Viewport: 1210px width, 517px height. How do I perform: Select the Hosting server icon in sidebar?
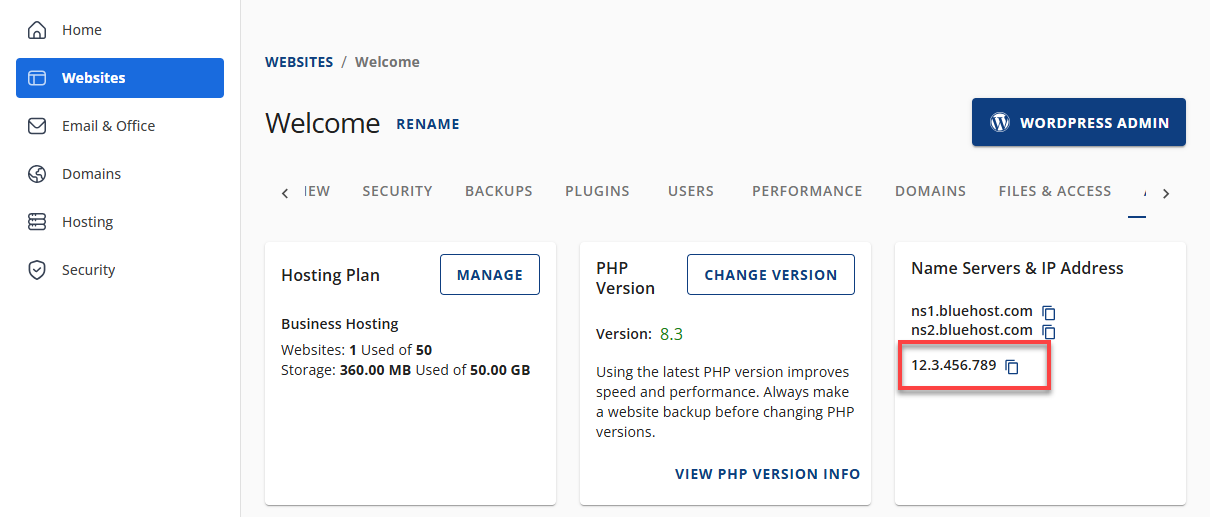pos(37,222)
